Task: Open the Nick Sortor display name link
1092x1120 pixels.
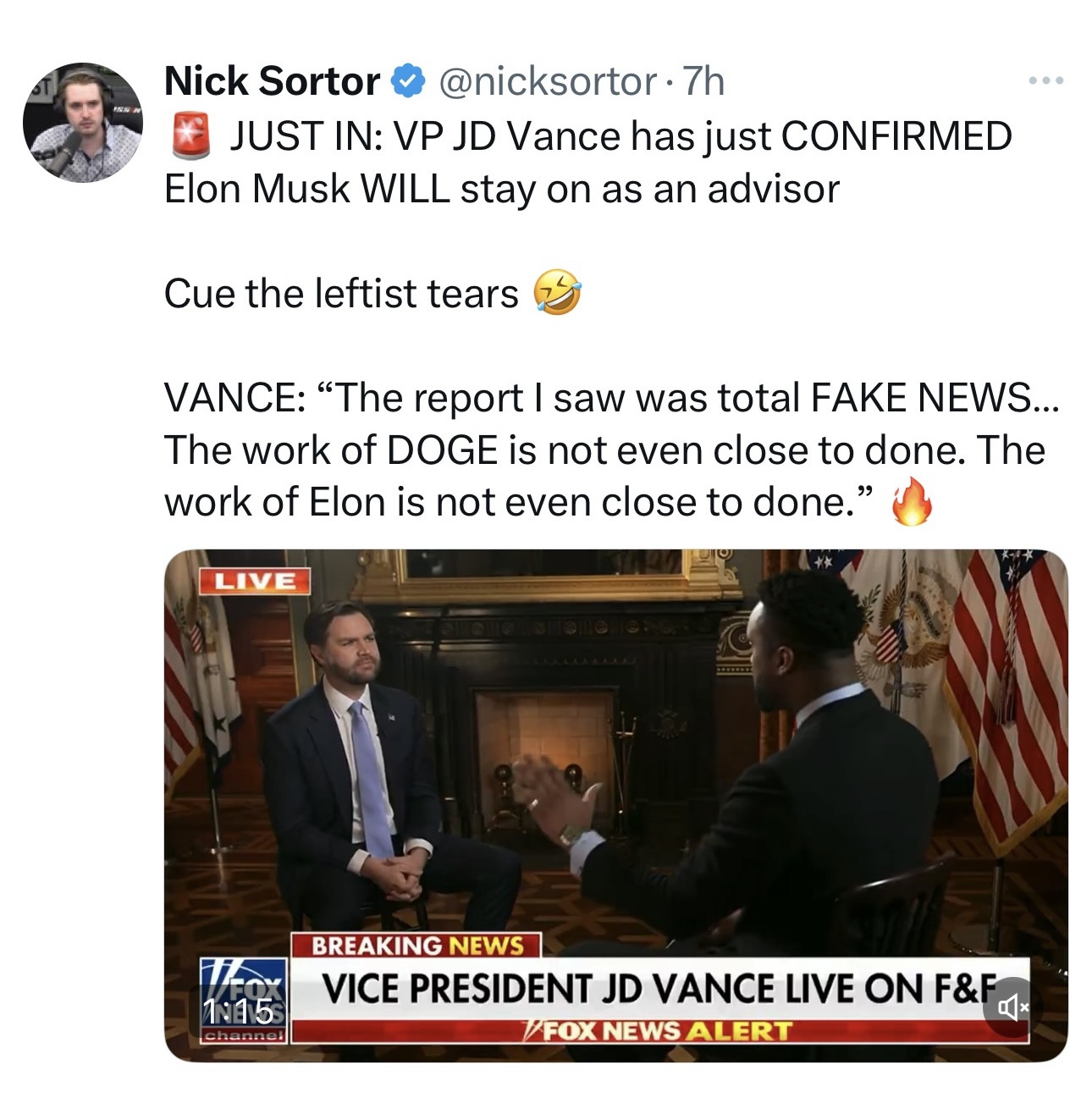Action: [x=272, y=82]
